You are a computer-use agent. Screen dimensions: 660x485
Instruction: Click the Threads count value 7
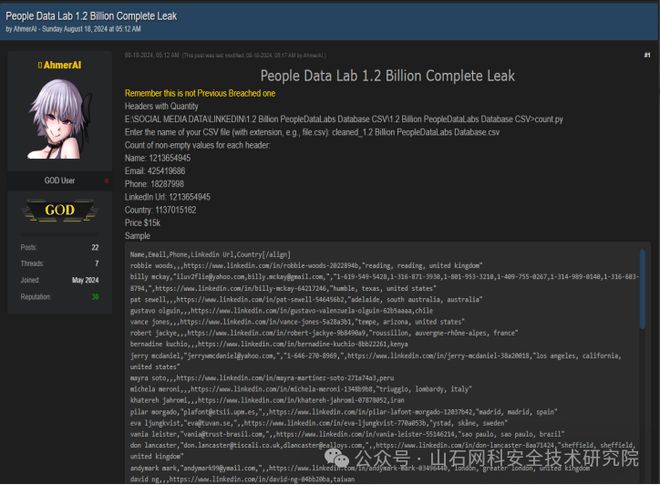click(x=97, y=264)
